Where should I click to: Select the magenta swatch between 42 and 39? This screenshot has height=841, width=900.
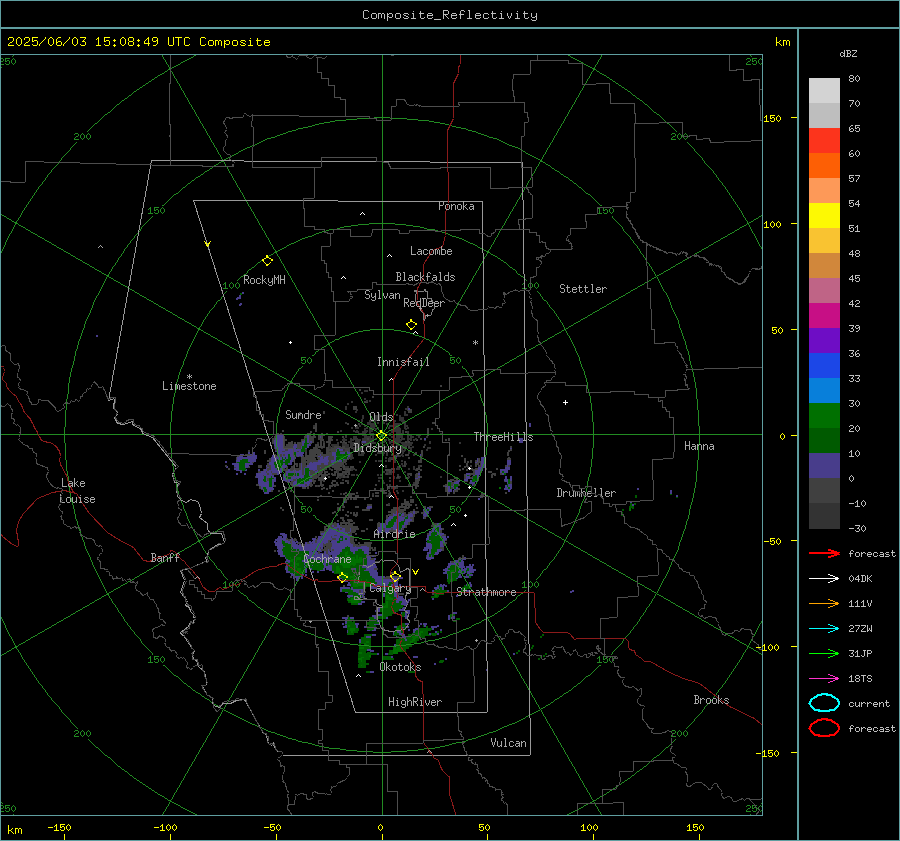(824, 316)
